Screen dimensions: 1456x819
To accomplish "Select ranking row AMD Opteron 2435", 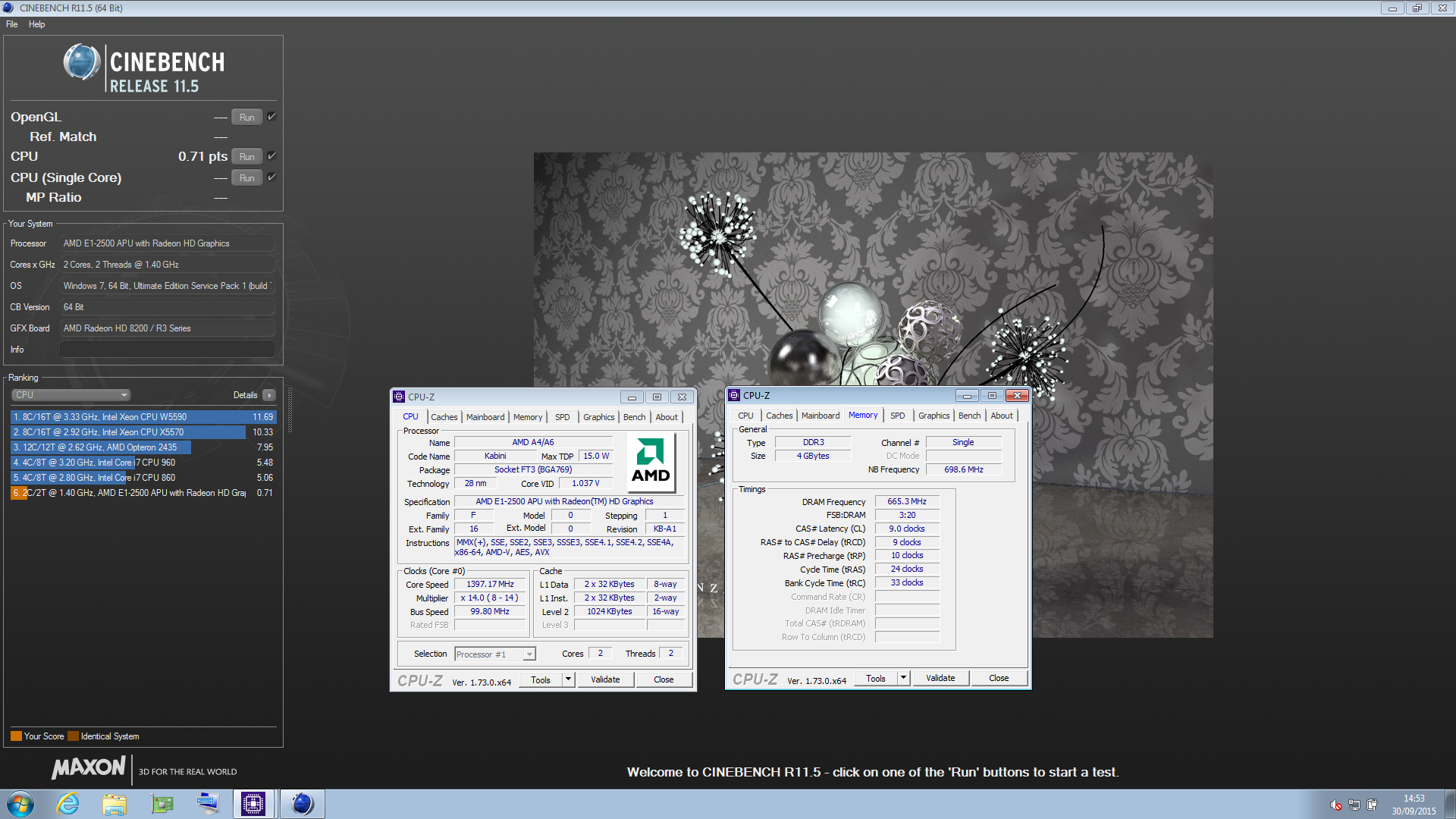I will pyautogui.click(x=143, y=447).
